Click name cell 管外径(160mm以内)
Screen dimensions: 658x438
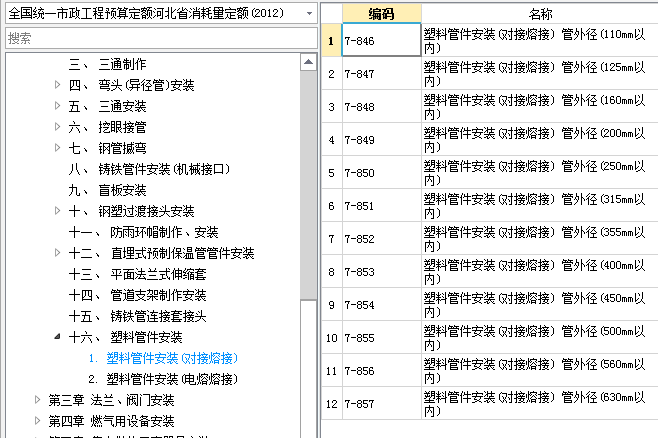tap(540, 107)
